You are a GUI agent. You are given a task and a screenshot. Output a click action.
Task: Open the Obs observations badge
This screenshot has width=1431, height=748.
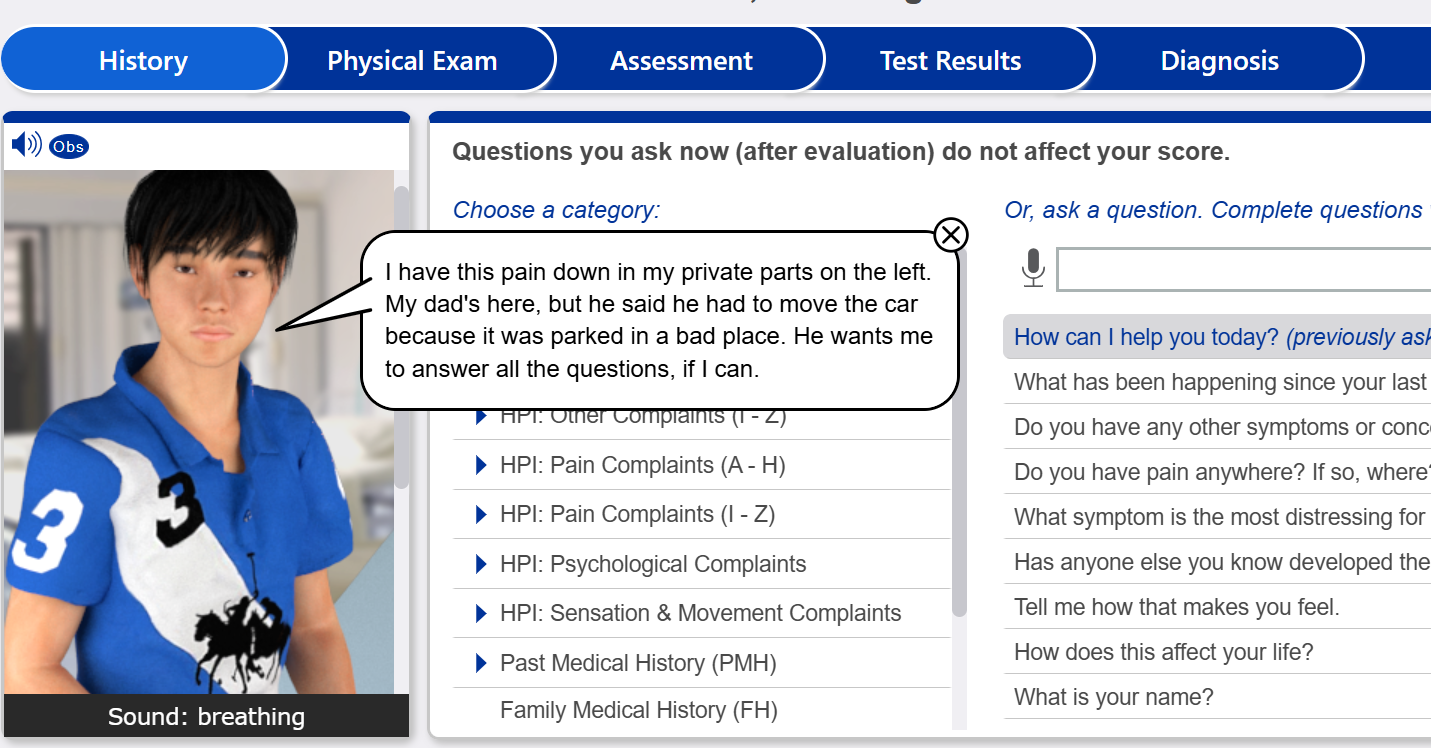[x=68, y=147]
